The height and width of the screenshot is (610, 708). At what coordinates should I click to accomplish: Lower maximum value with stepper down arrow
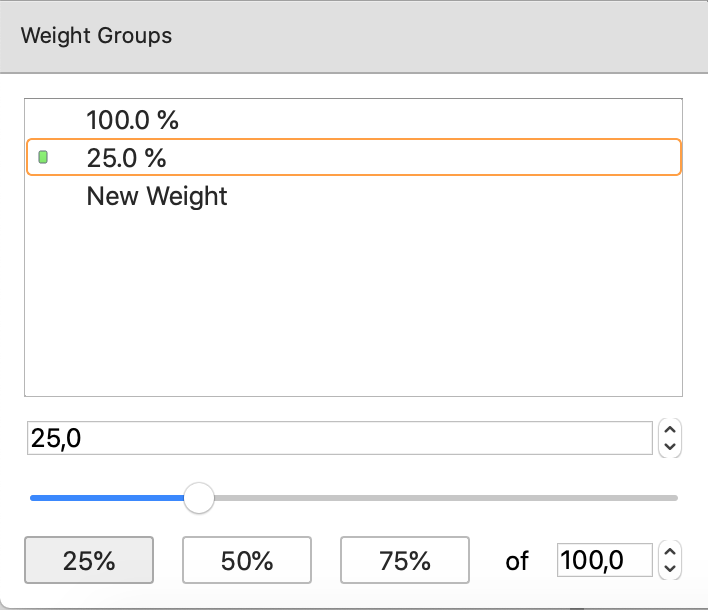point(671,570)
